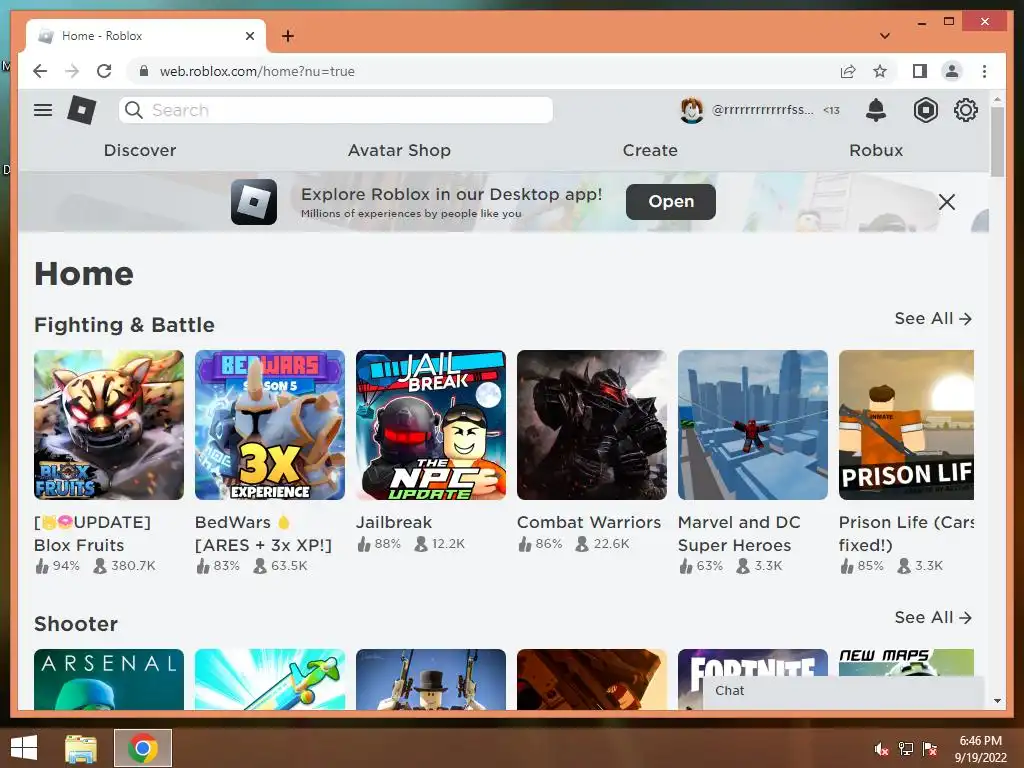Open Blox Fruits game thumbnail
The width and height of the screenshot is (1024, 768).
[x=109, y=425]
